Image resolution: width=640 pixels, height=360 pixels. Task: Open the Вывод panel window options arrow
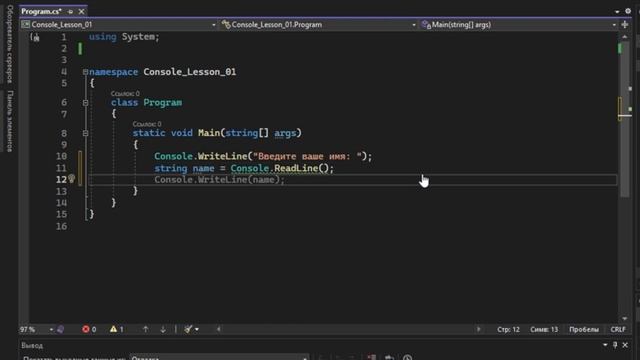click(x=605, y=345)
